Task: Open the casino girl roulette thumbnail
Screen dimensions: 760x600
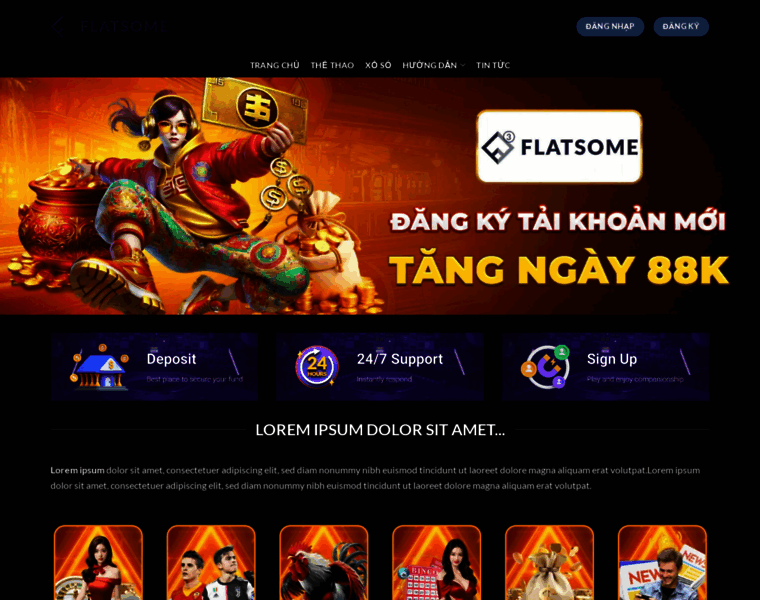Action: 98,562
